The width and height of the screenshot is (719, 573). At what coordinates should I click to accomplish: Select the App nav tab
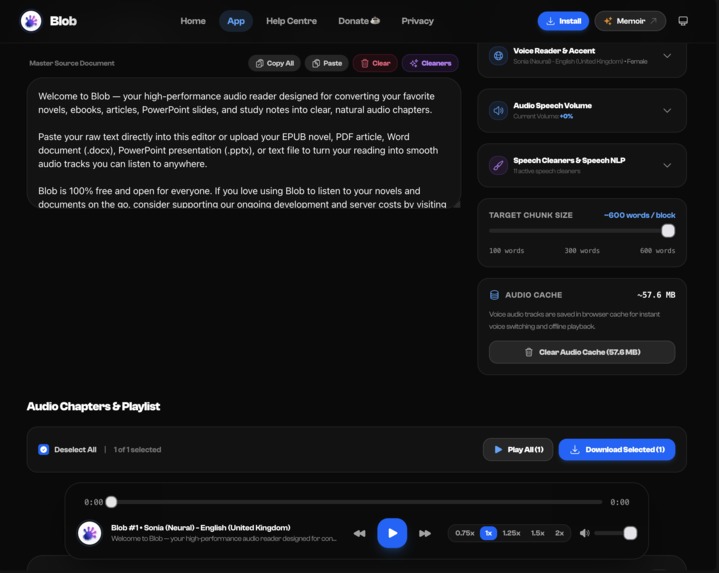pyautogui.click(x=236, y=21)
